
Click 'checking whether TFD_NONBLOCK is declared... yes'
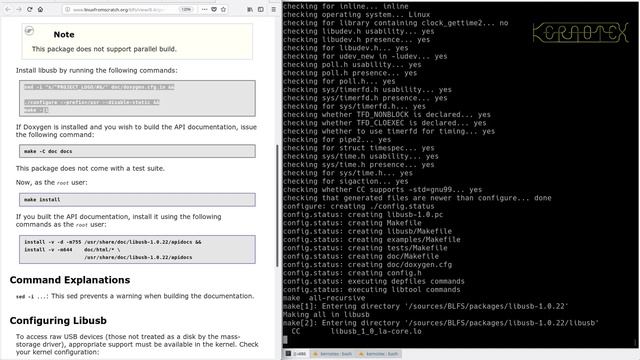point(387,115)
